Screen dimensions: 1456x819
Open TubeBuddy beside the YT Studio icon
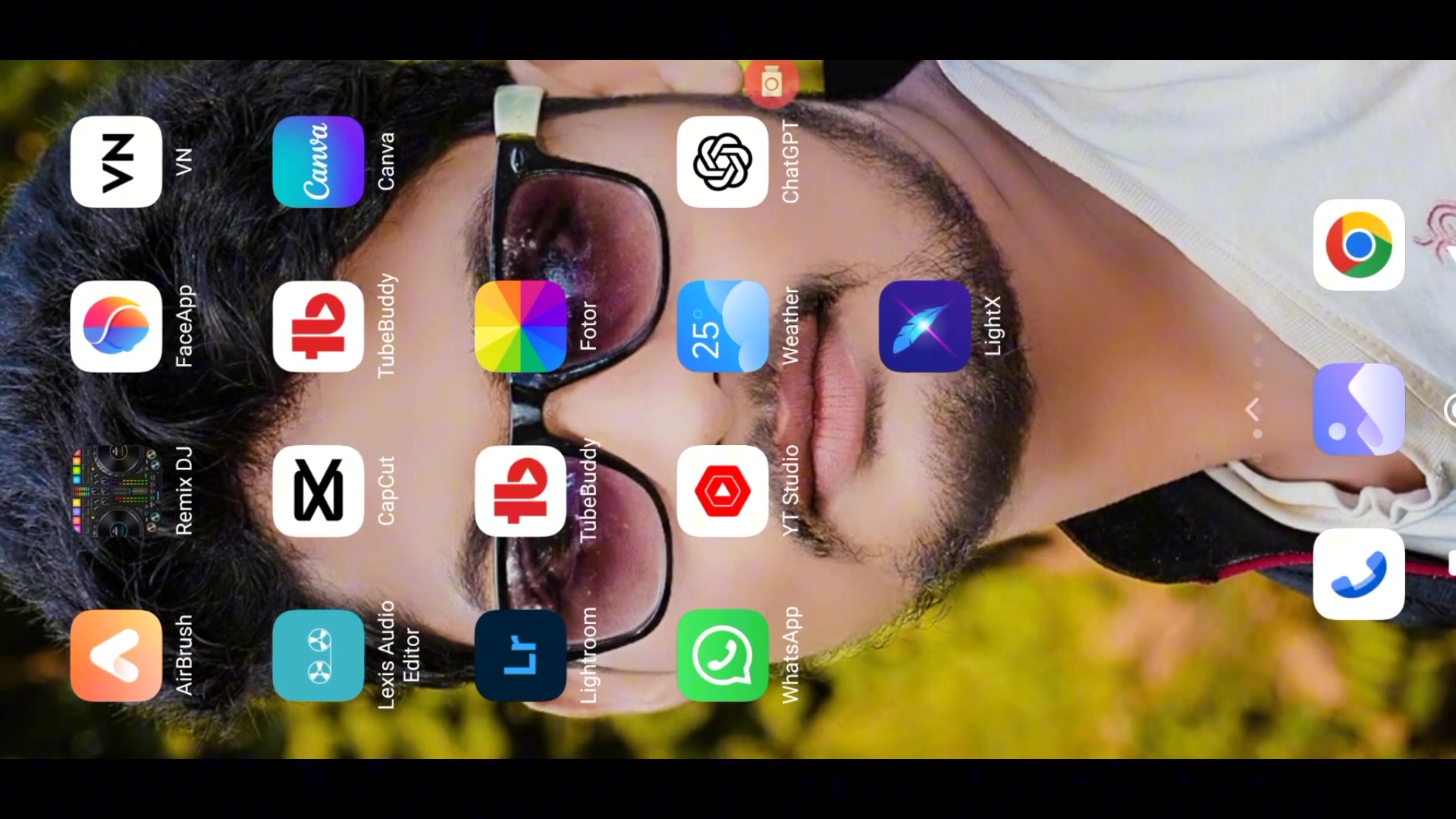click(x=520, y=491)
